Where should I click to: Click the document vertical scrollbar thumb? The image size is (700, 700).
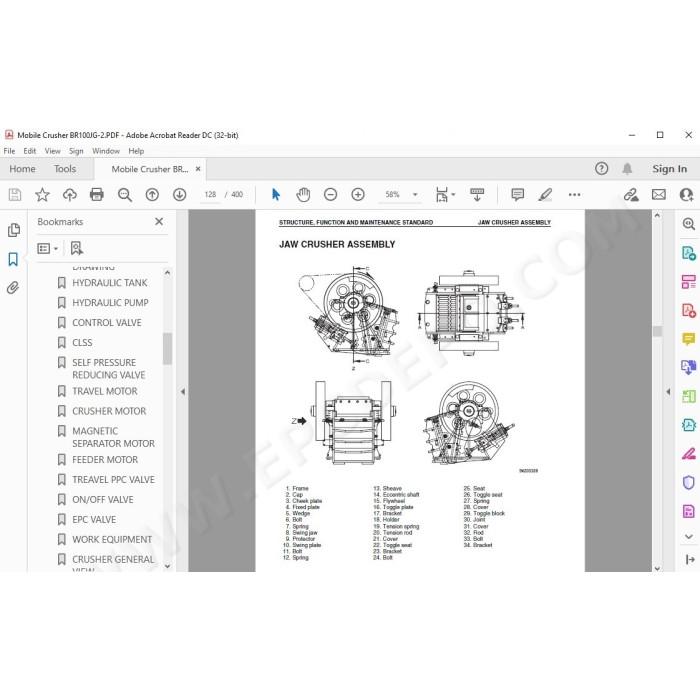[x=657, y=331]
